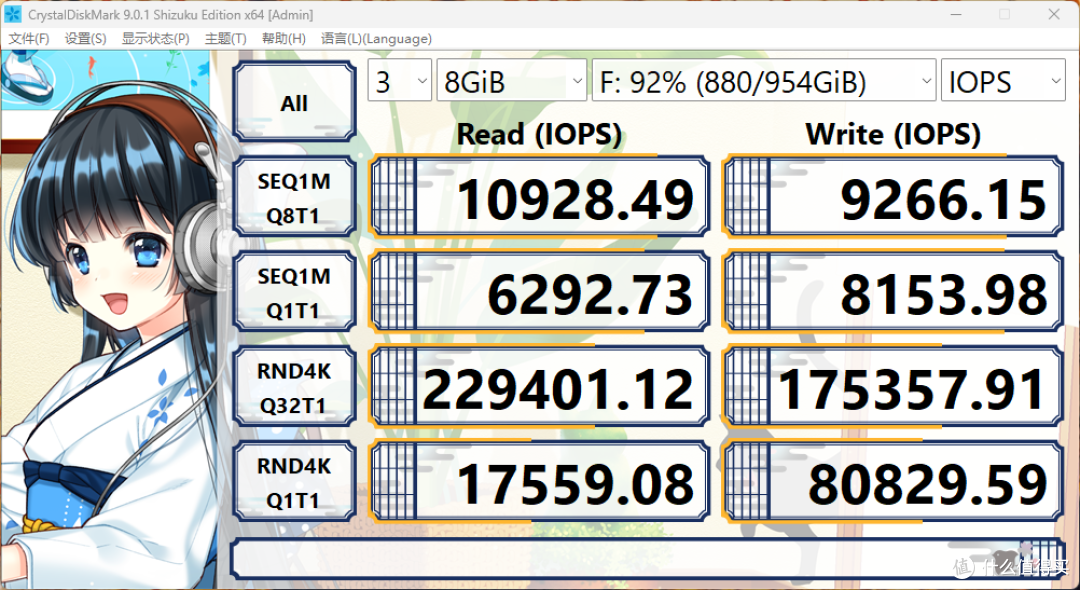Open the 主题(T) menu
The image size is (1080, 590).
[x=225, y=39]
